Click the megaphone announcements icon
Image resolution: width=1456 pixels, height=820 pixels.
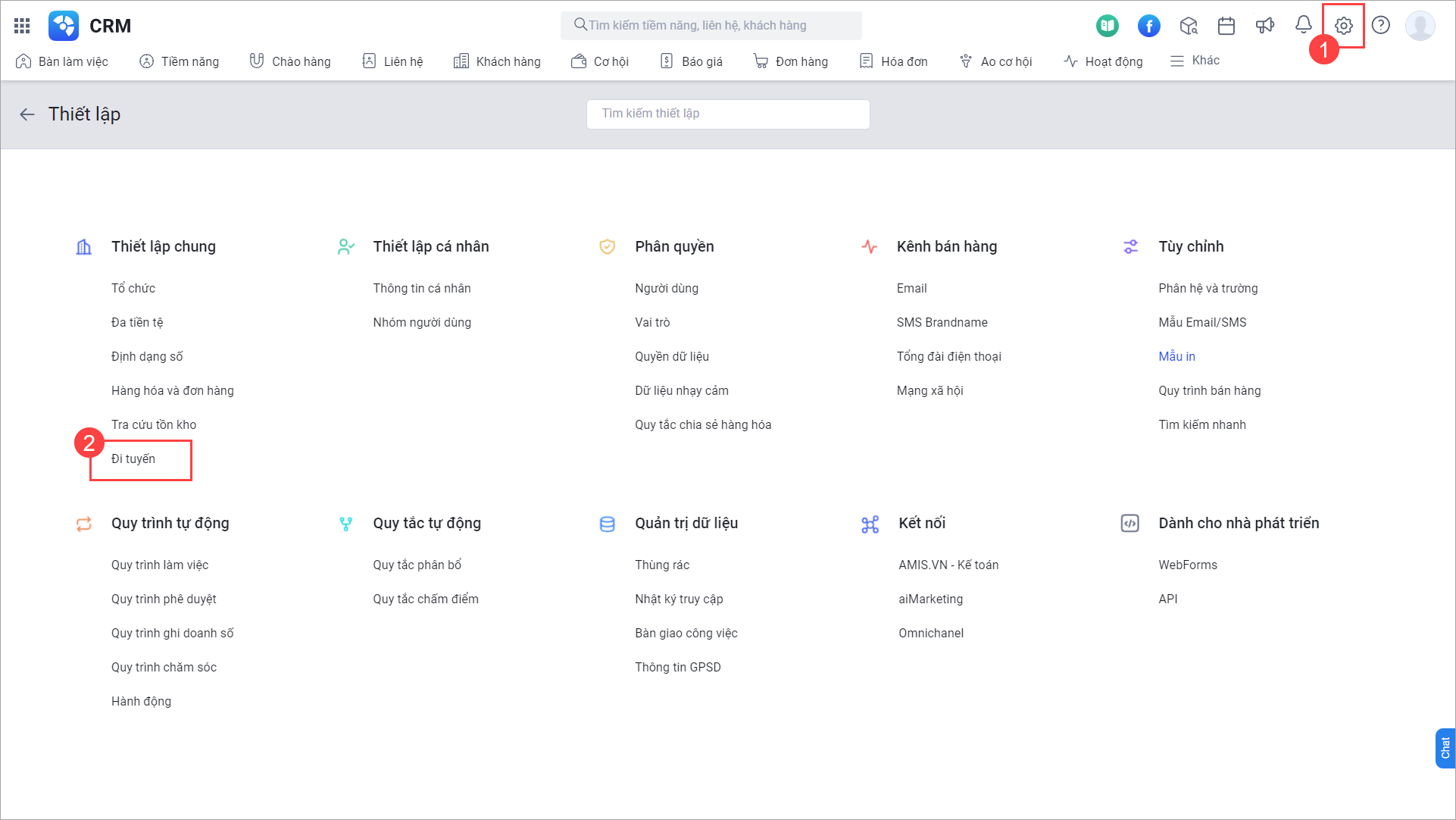(x=1265, y=25)
